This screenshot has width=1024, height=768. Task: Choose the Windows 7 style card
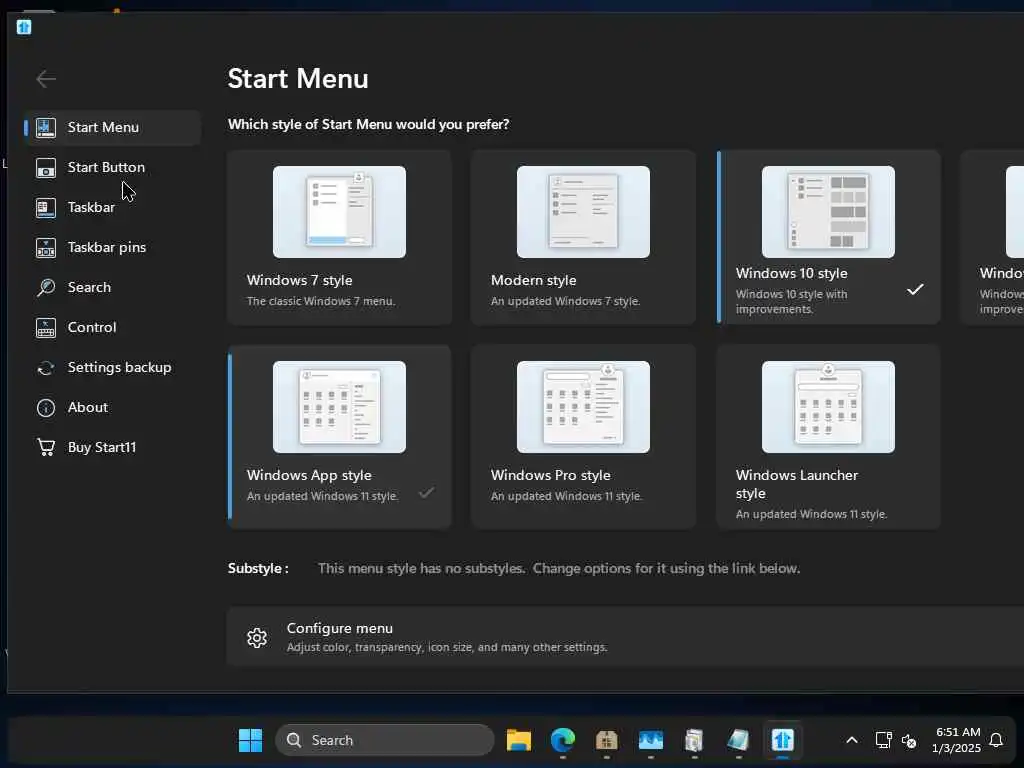tap(340, 238)
